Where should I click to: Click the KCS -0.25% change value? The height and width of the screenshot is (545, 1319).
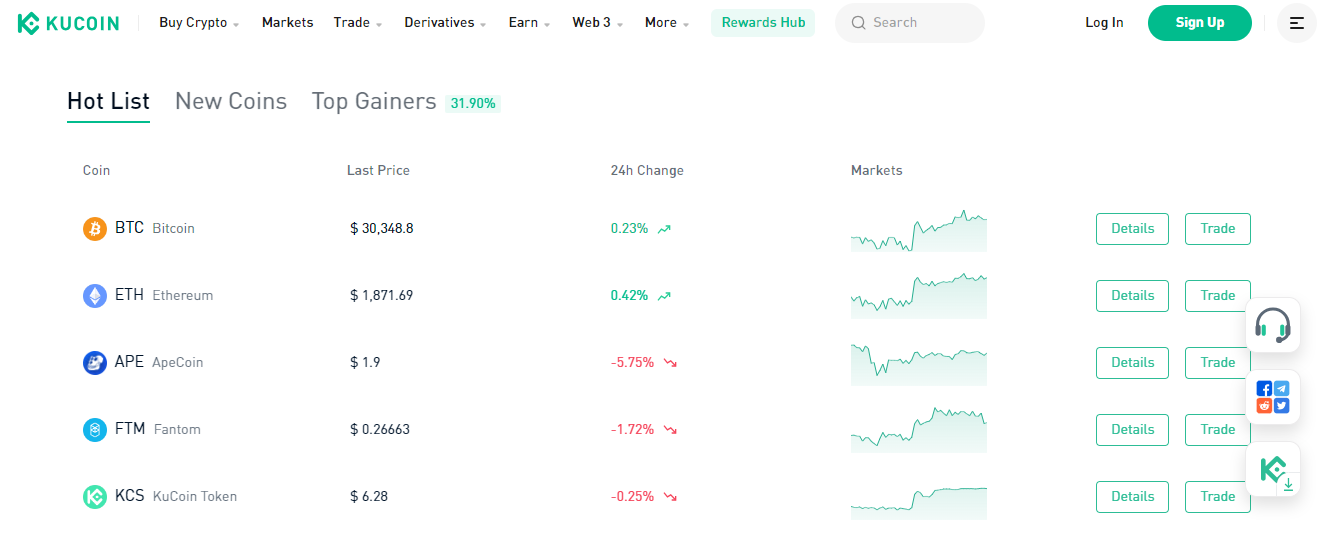(x=632, y=497)
